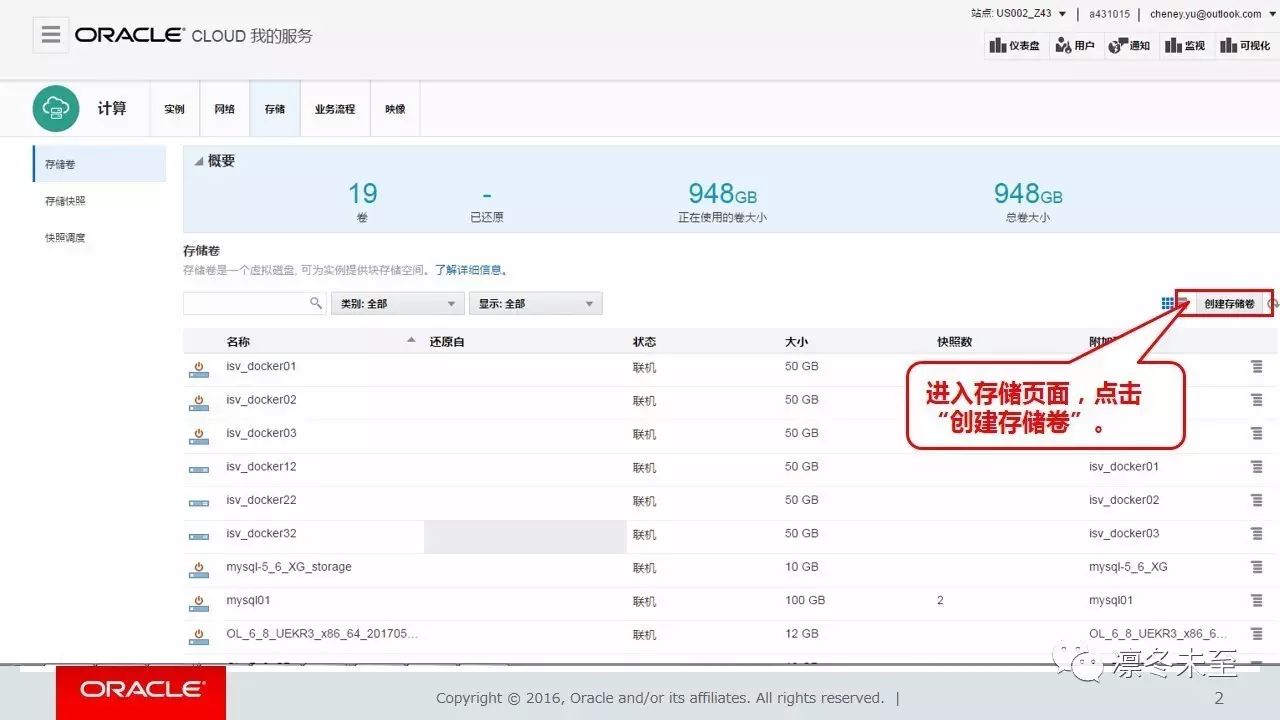Click the 仪表盘 dashboard button
The image size is (1280, 720).
[1015, 45]
